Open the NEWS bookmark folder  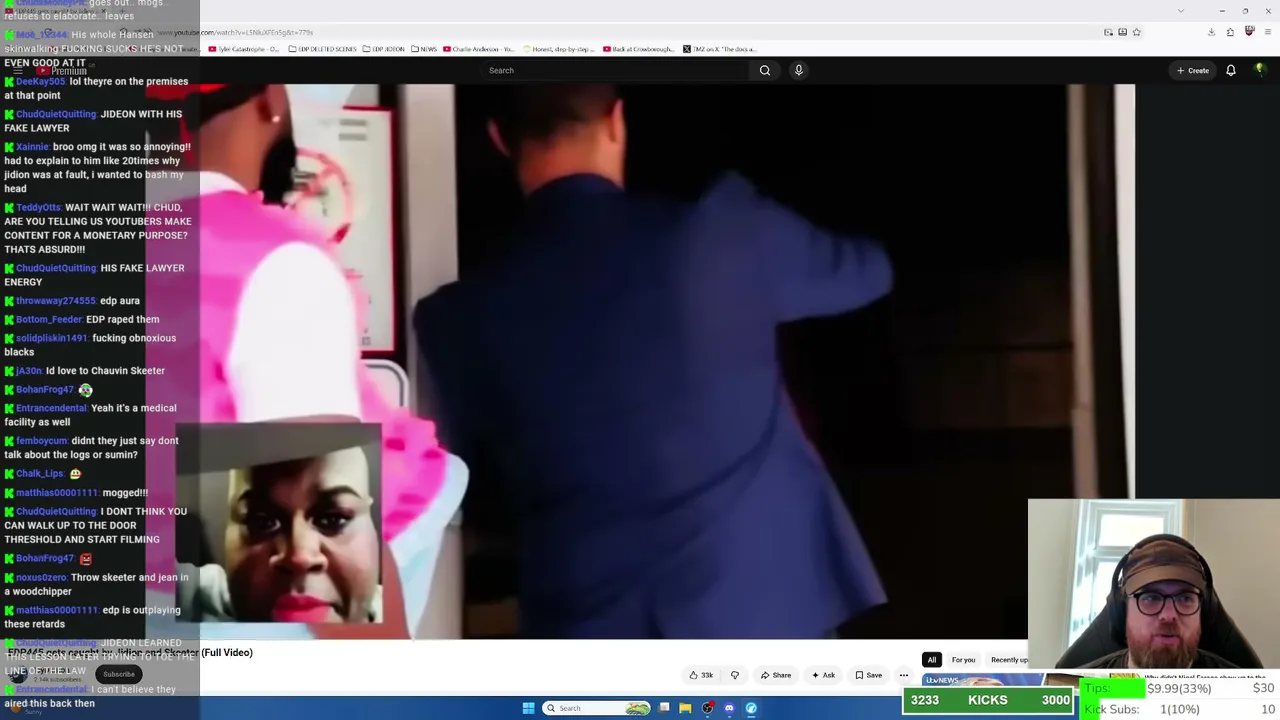(424, 49)
